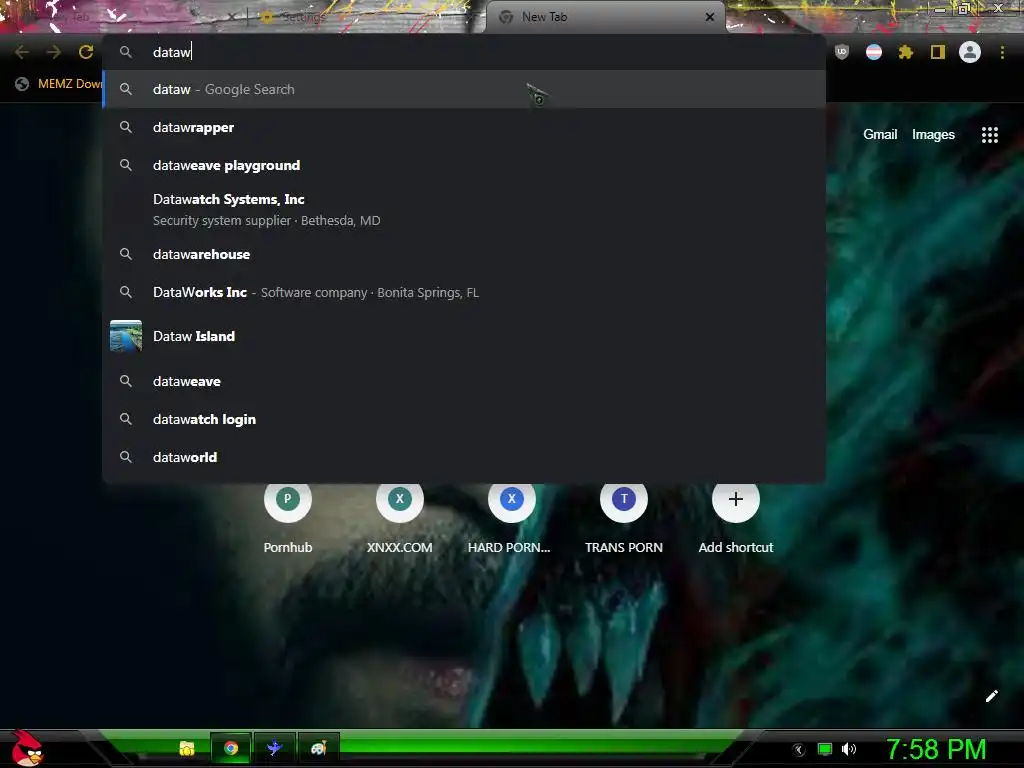The image size is (1024, 768).
Task: Open the volume speaker tray icon
Action: pyautogui.click(x=849, y=749)
